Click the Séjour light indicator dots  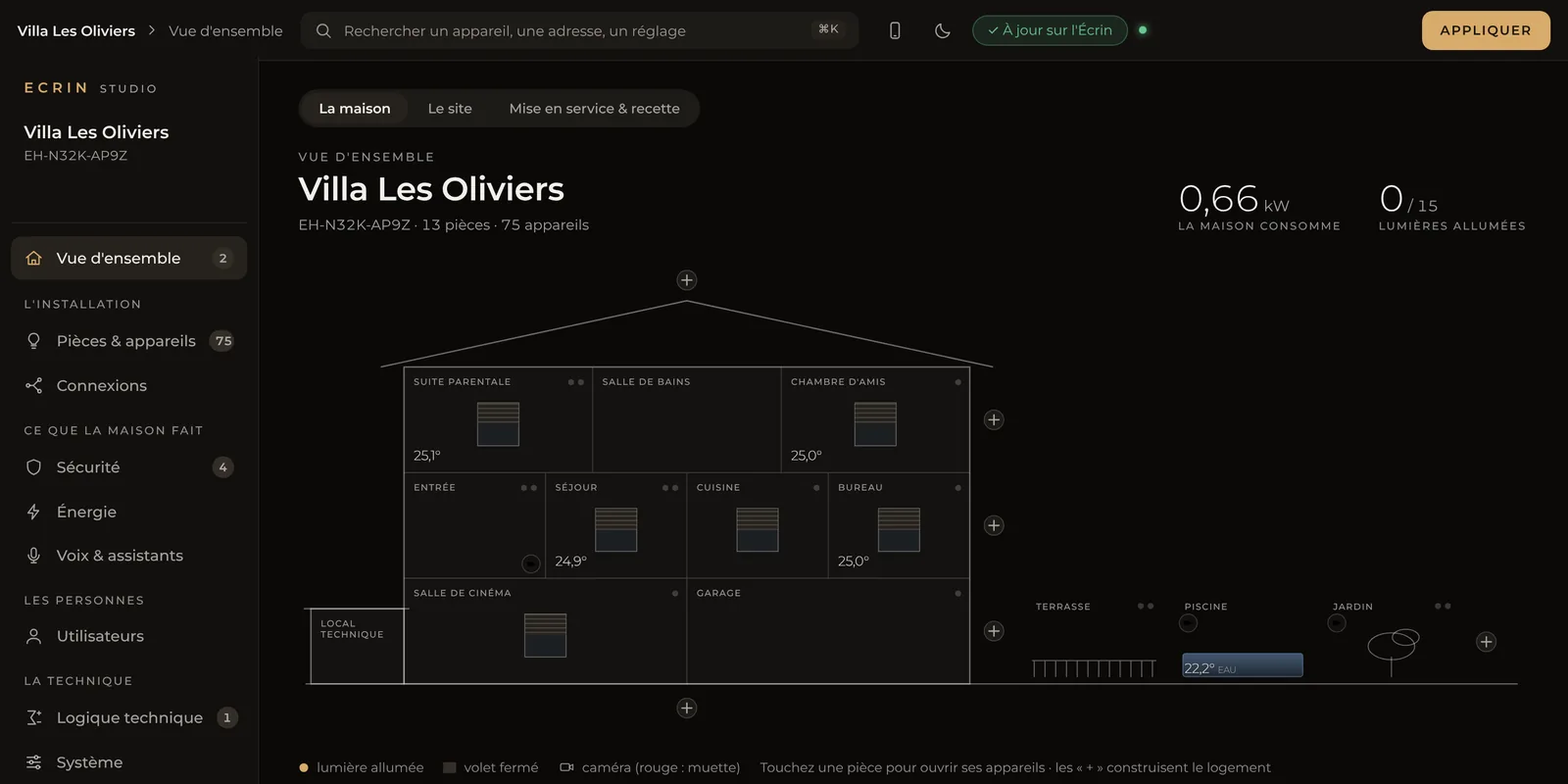click(670, 488)
